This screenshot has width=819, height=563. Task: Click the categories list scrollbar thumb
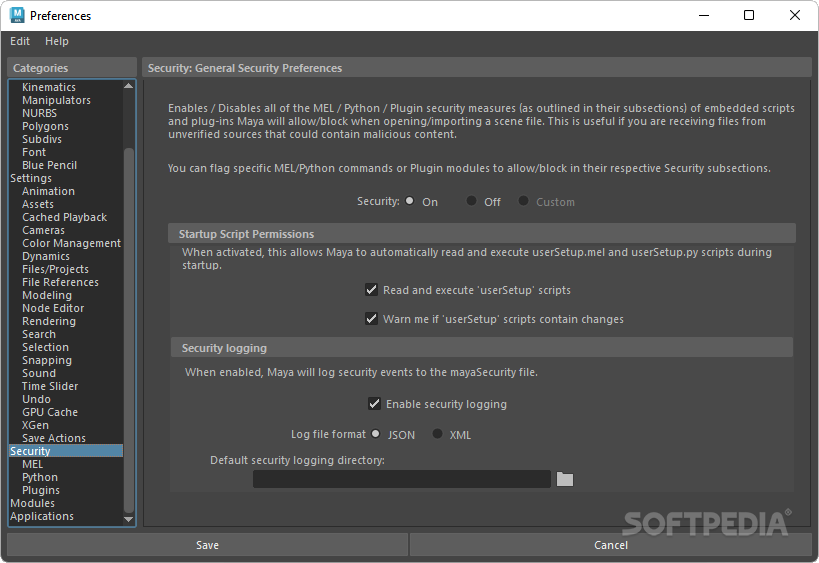128,330
